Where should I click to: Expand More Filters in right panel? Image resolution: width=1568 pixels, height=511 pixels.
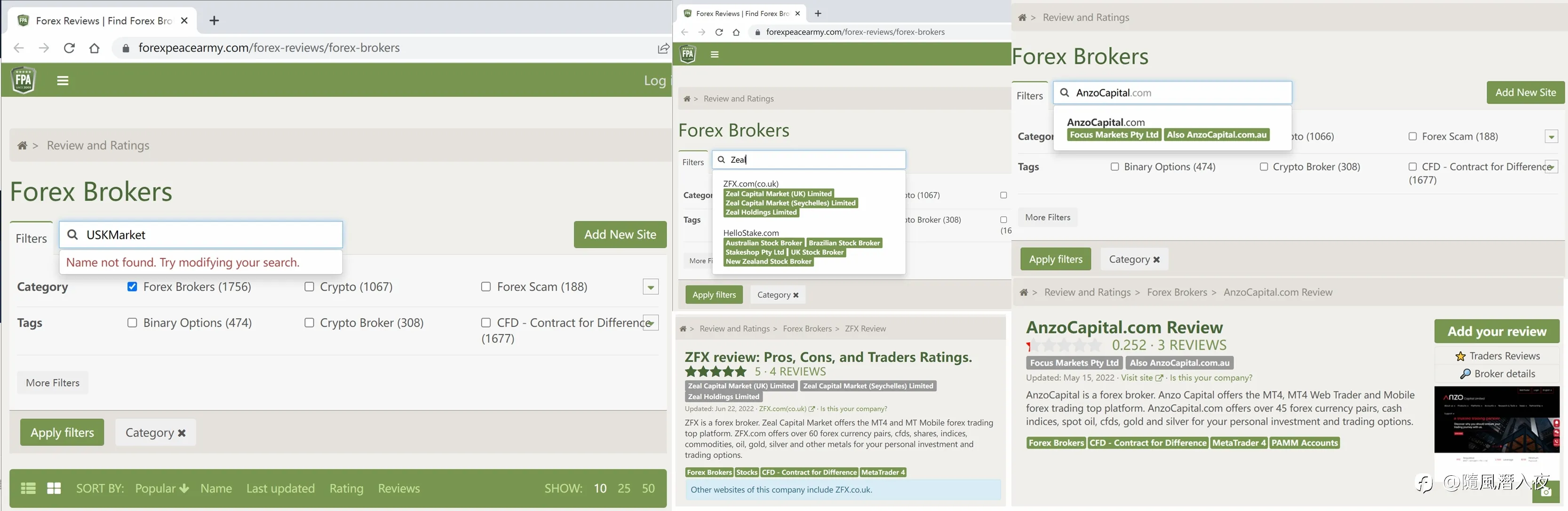1048,217
